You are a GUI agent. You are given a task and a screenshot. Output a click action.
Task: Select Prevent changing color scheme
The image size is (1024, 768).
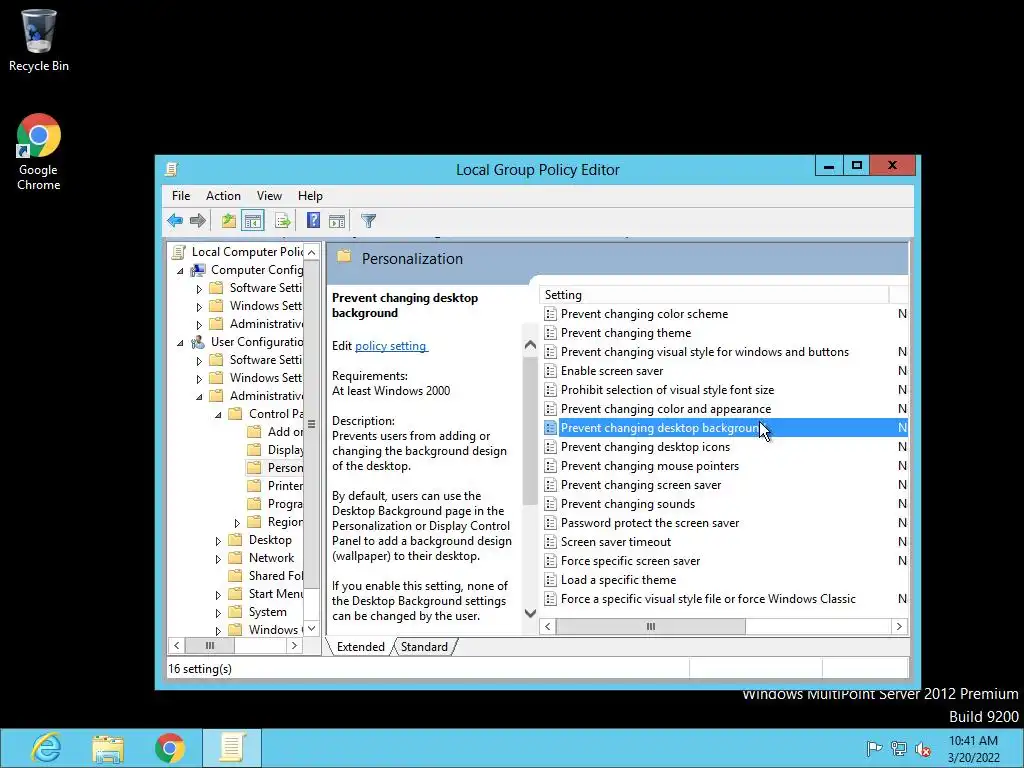(644, 314)
